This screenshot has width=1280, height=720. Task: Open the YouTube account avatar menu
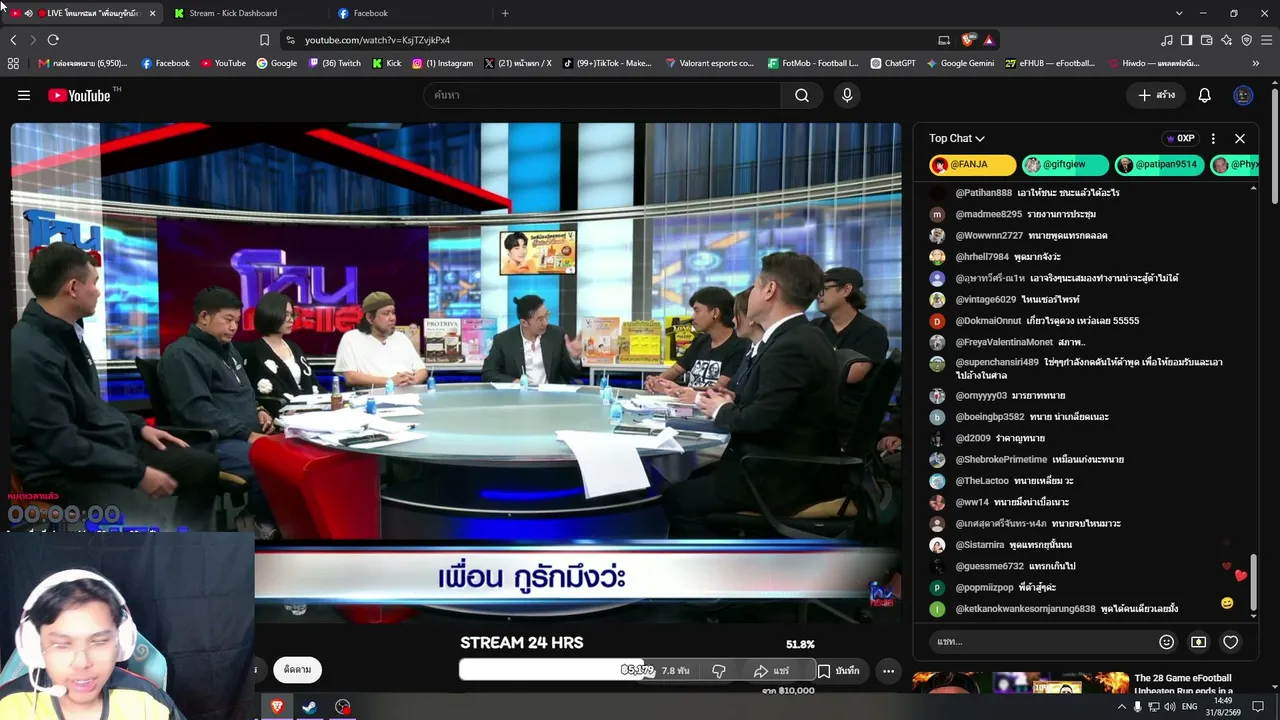(1243, 95)
